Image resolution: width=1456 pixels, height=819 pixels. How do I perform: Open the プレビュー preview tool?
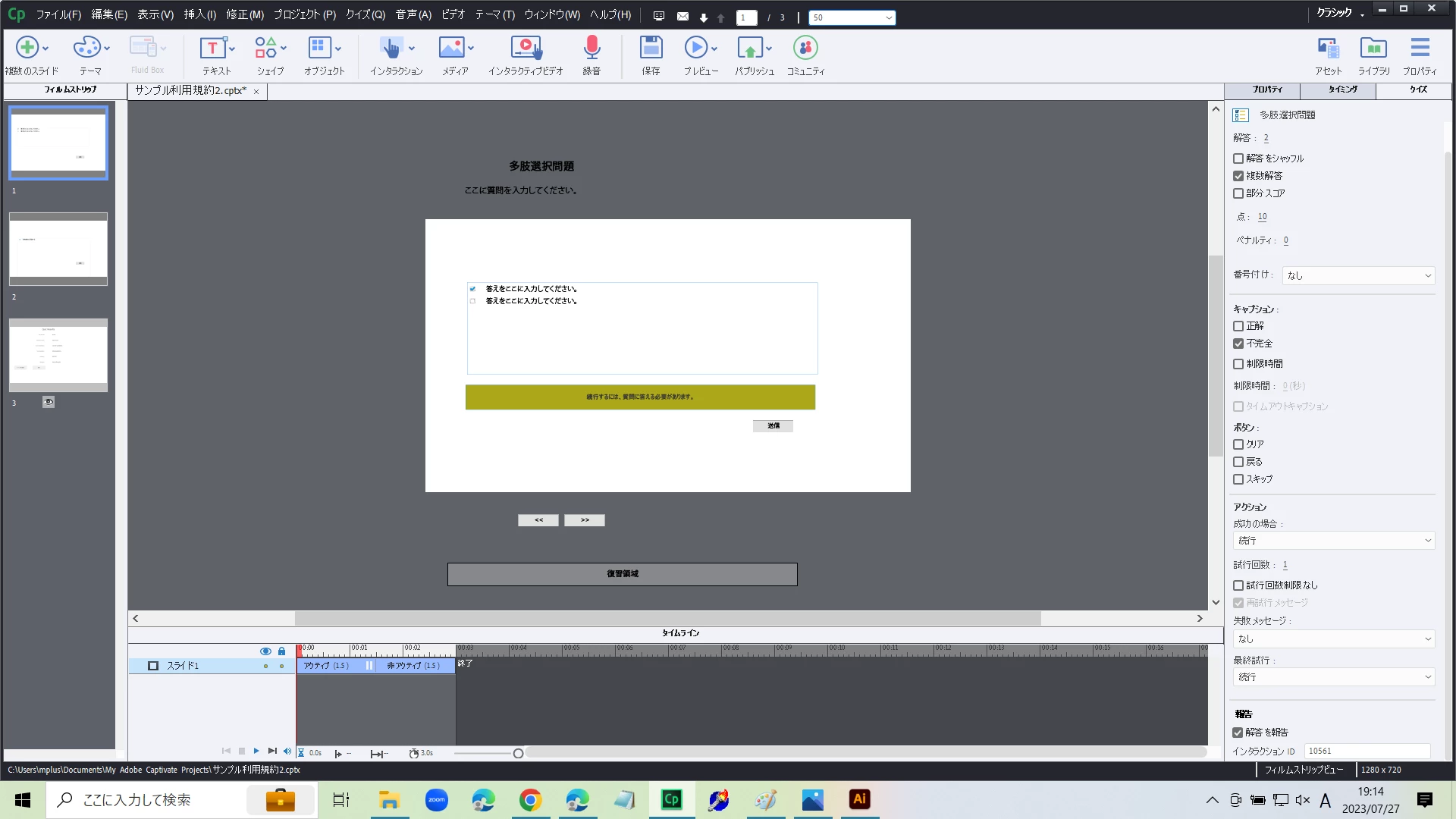click(695, 49)
